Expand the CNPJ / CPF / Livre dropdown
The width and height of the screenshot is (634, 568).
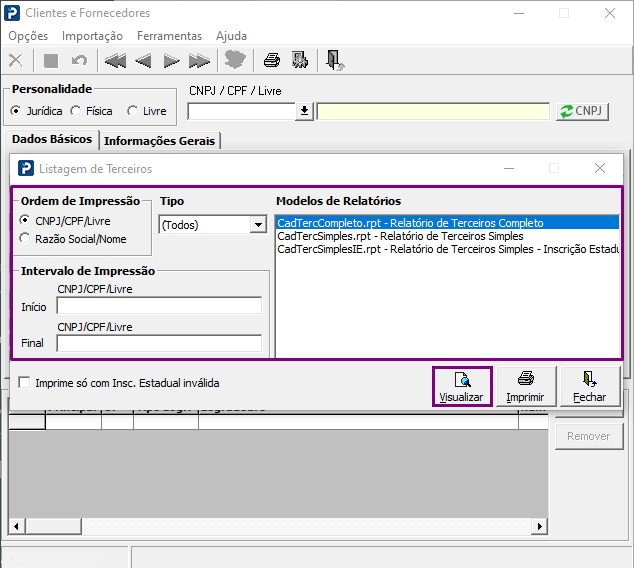click(x=305, y=111)
